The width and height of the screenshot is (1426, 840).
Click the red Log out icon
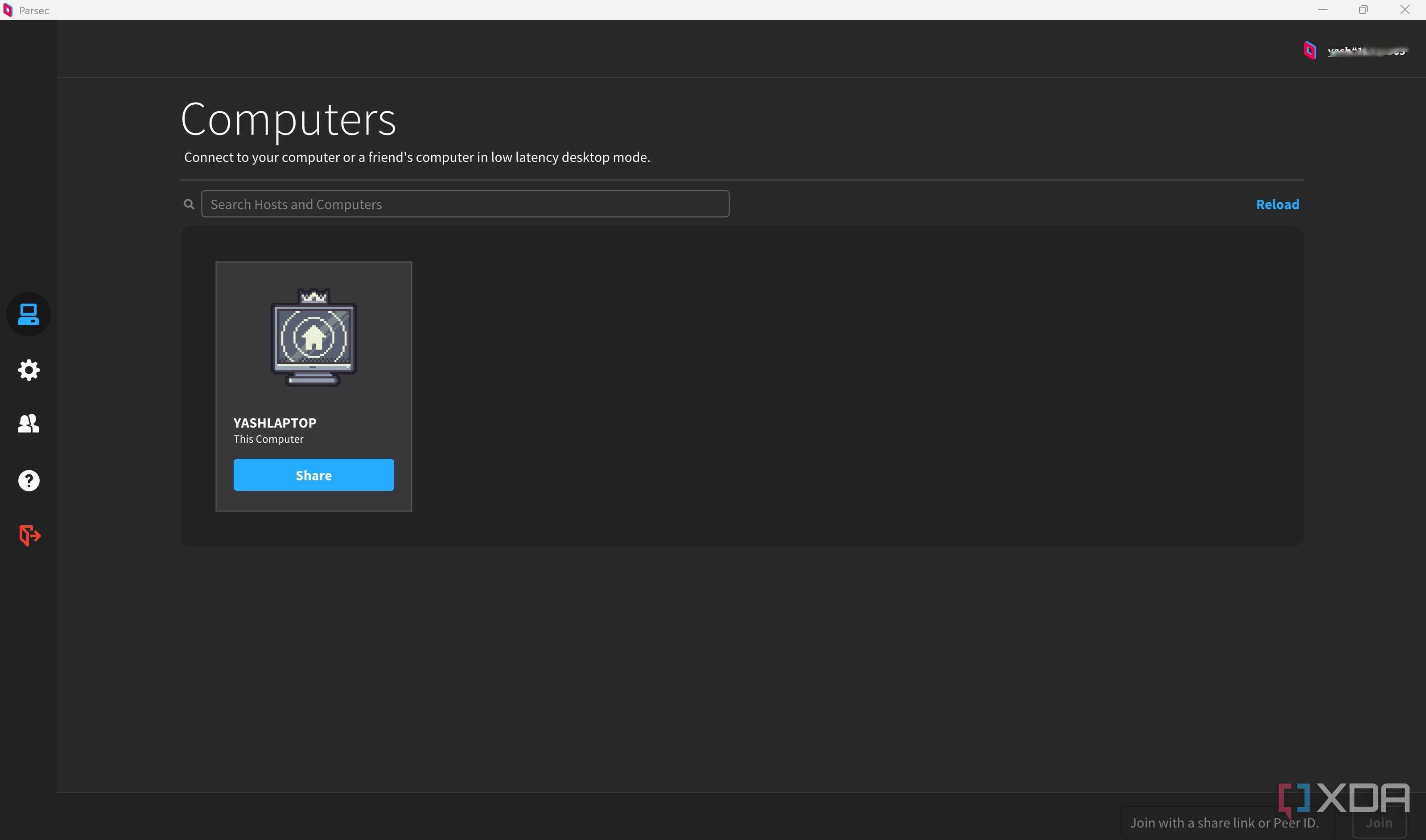[29, 535]
